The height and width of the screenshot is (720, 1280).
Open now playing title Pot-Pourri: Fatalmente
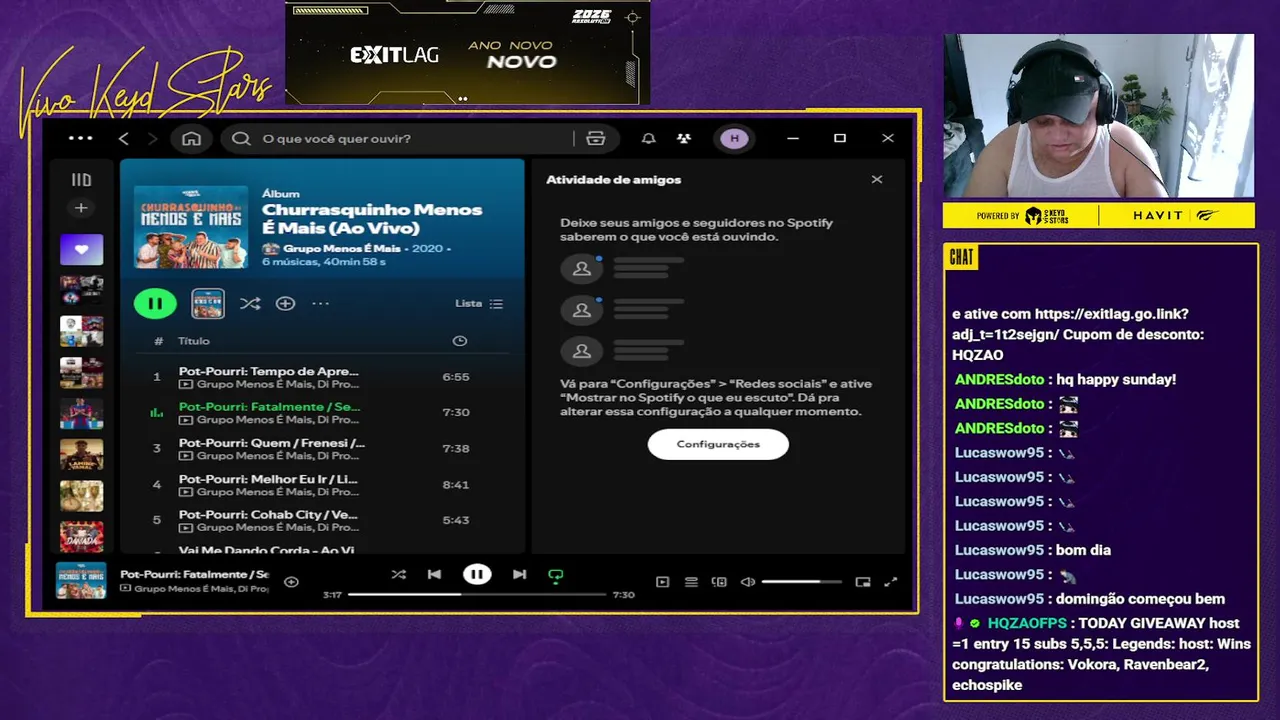194,574
